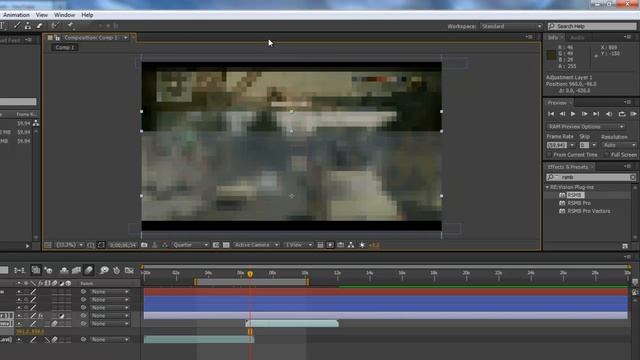Open the View menu
Screen dimensions: 640x360
(42, 15)
